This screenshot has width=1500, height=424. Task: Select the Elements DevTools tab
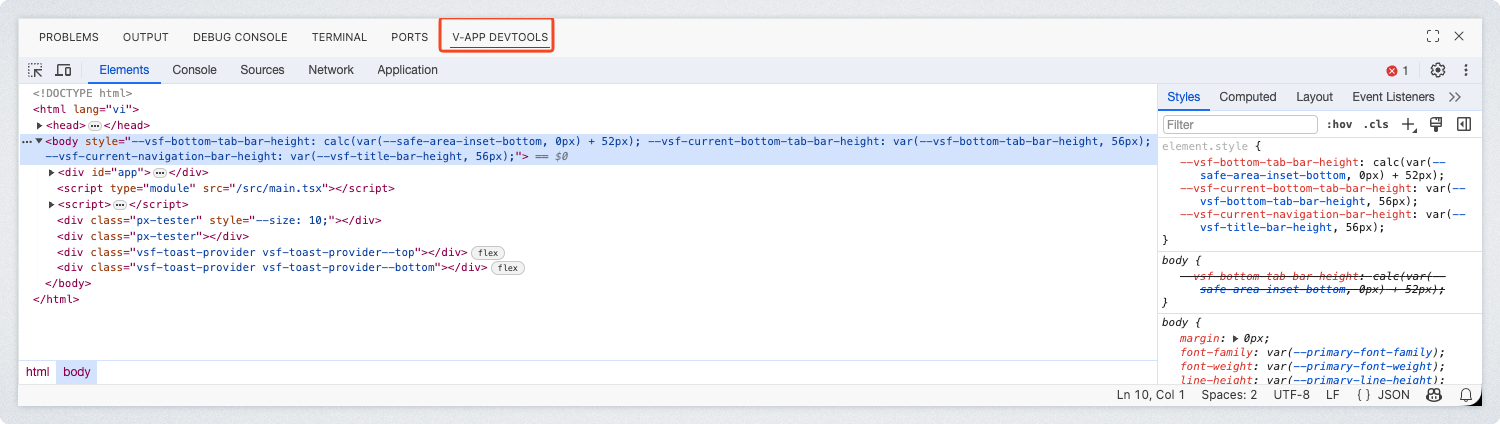[x=124, y=70]
